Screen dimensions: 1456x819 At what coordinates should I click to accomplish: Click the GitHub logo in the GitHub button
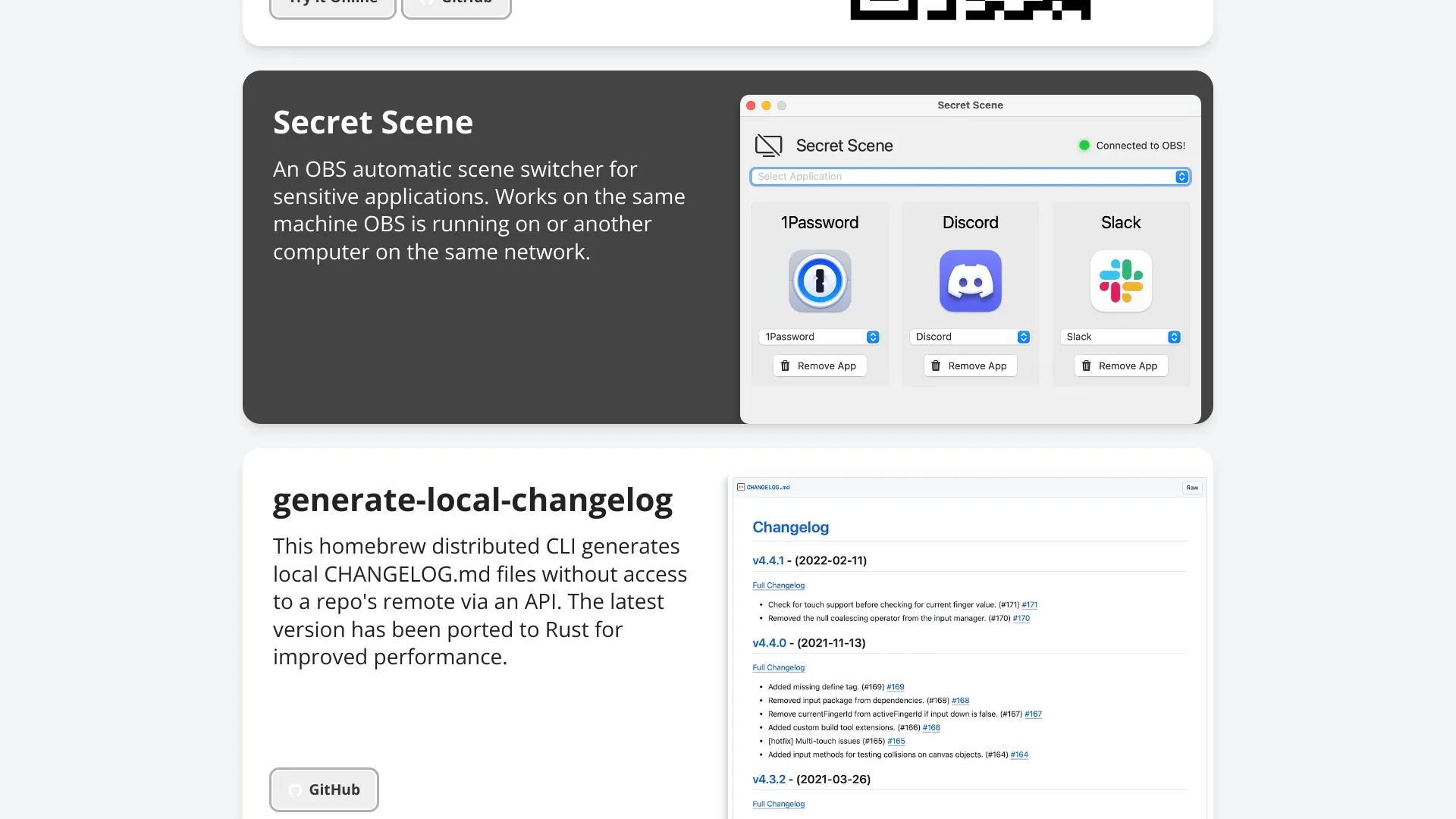295,790
